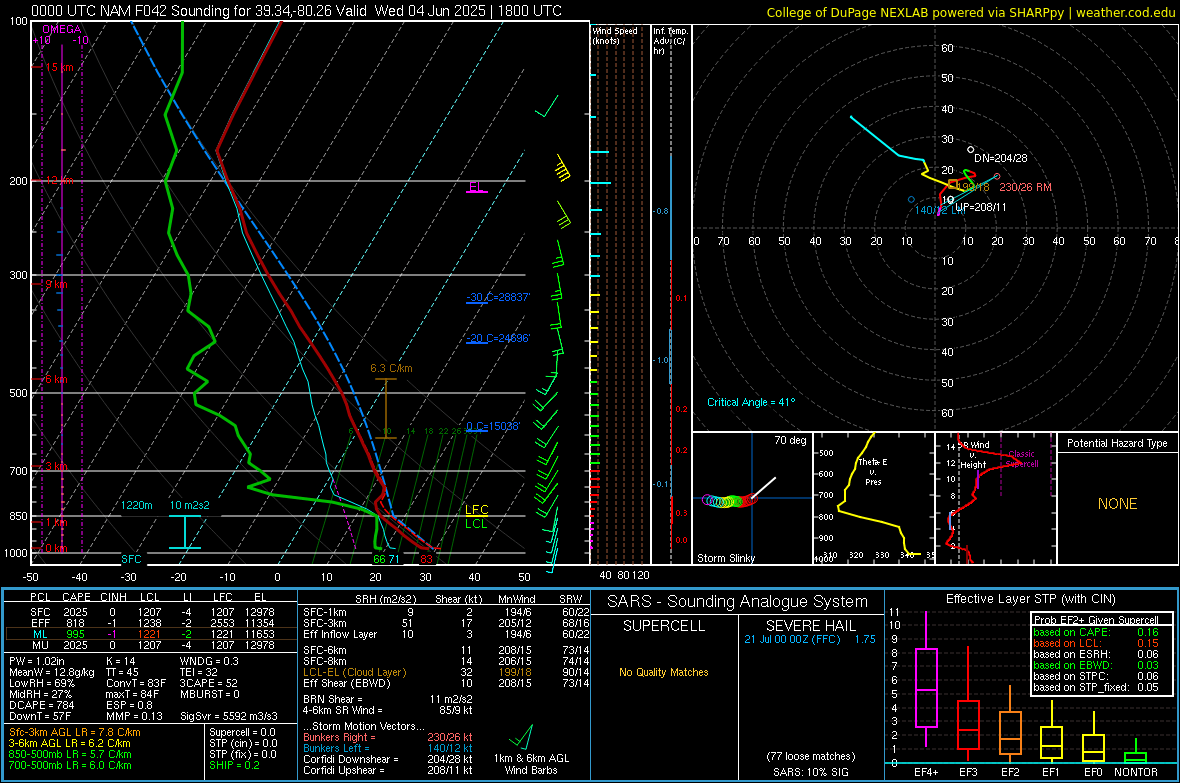1180x783 pixels.
Task: Click the NONE hazard type text
Action: click(x=1117, y=504)
